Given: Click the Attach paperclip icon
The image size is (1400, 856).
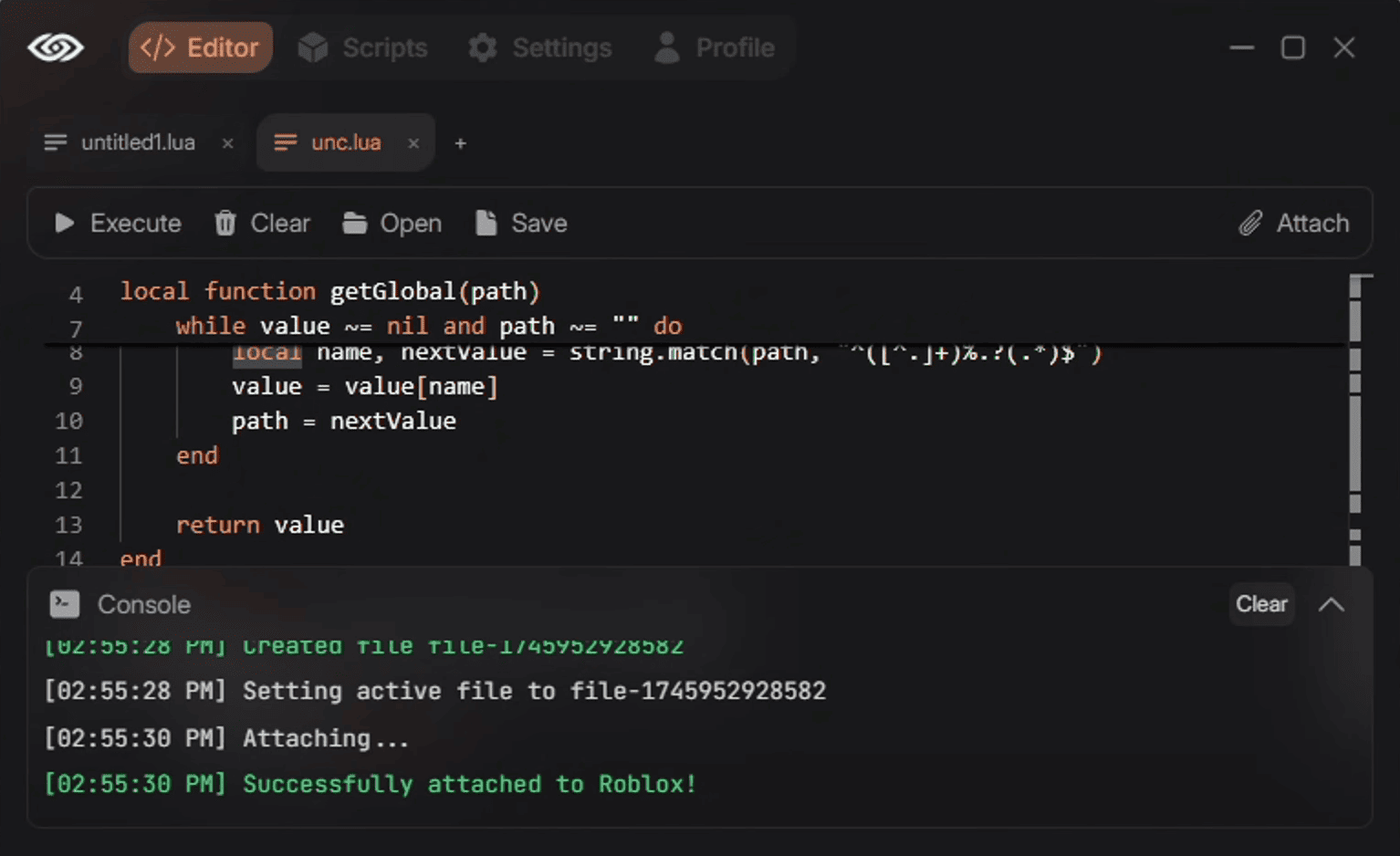Looking at the screenshot, I should click(x=1252, y=223).
